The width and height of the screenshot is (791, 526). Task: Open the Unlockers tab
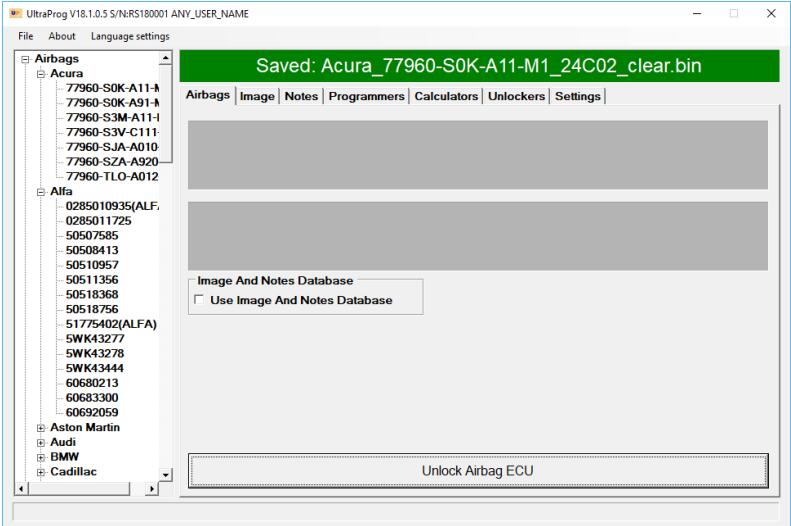click(517, 96)
